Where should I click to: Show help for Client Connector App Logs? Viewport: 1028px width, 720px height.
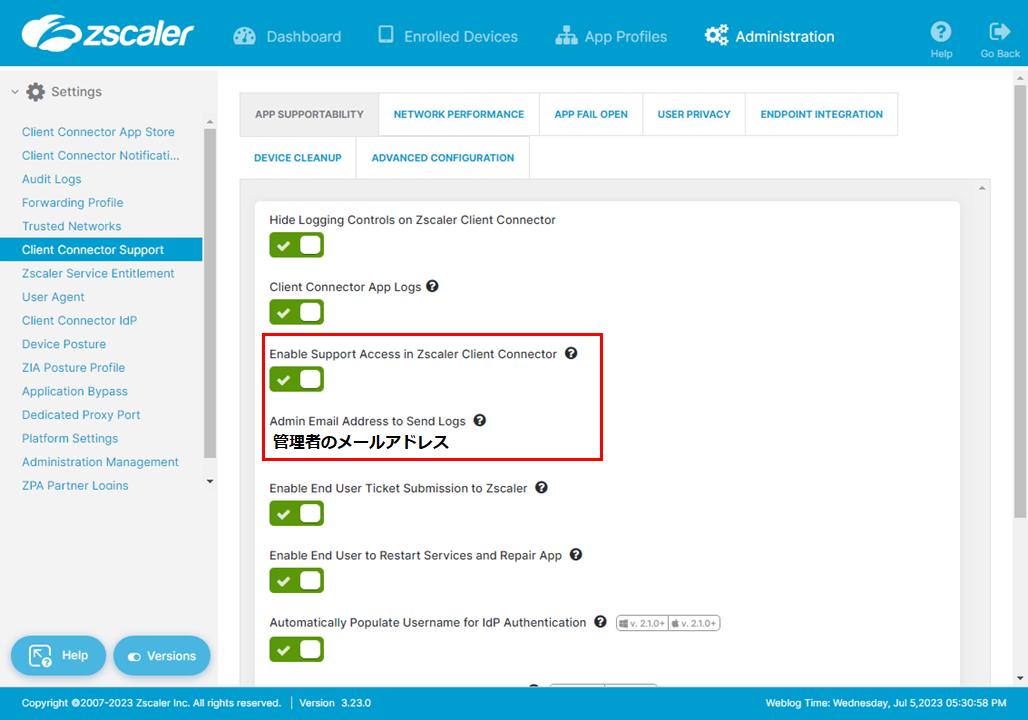[432, 286]
